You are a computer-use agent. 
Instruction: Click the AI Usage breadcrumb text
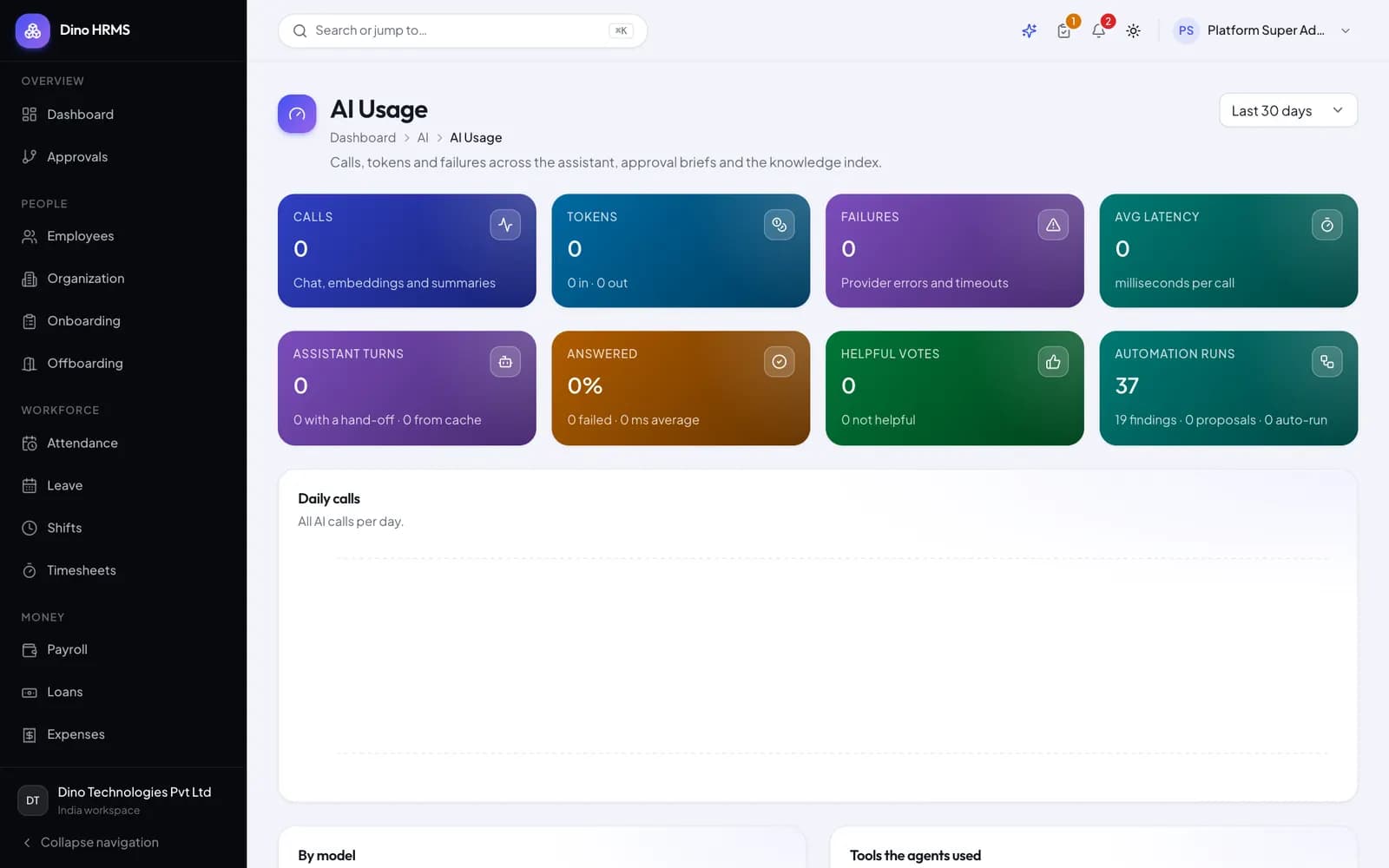476,137
